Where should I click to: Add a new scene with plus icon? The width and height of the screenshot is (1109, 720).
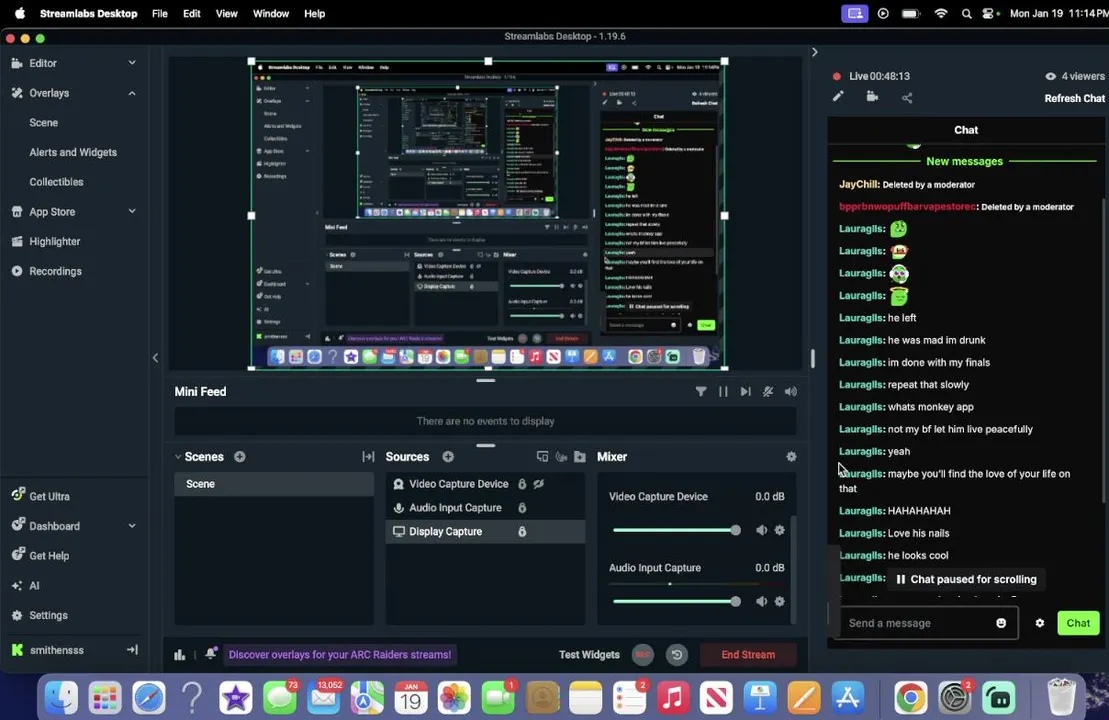pos(240,456)
